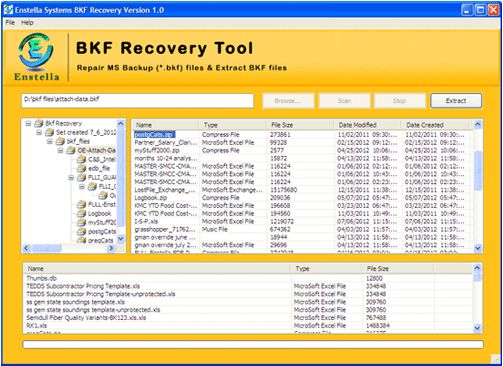Open the Help menu

[27, 23]
